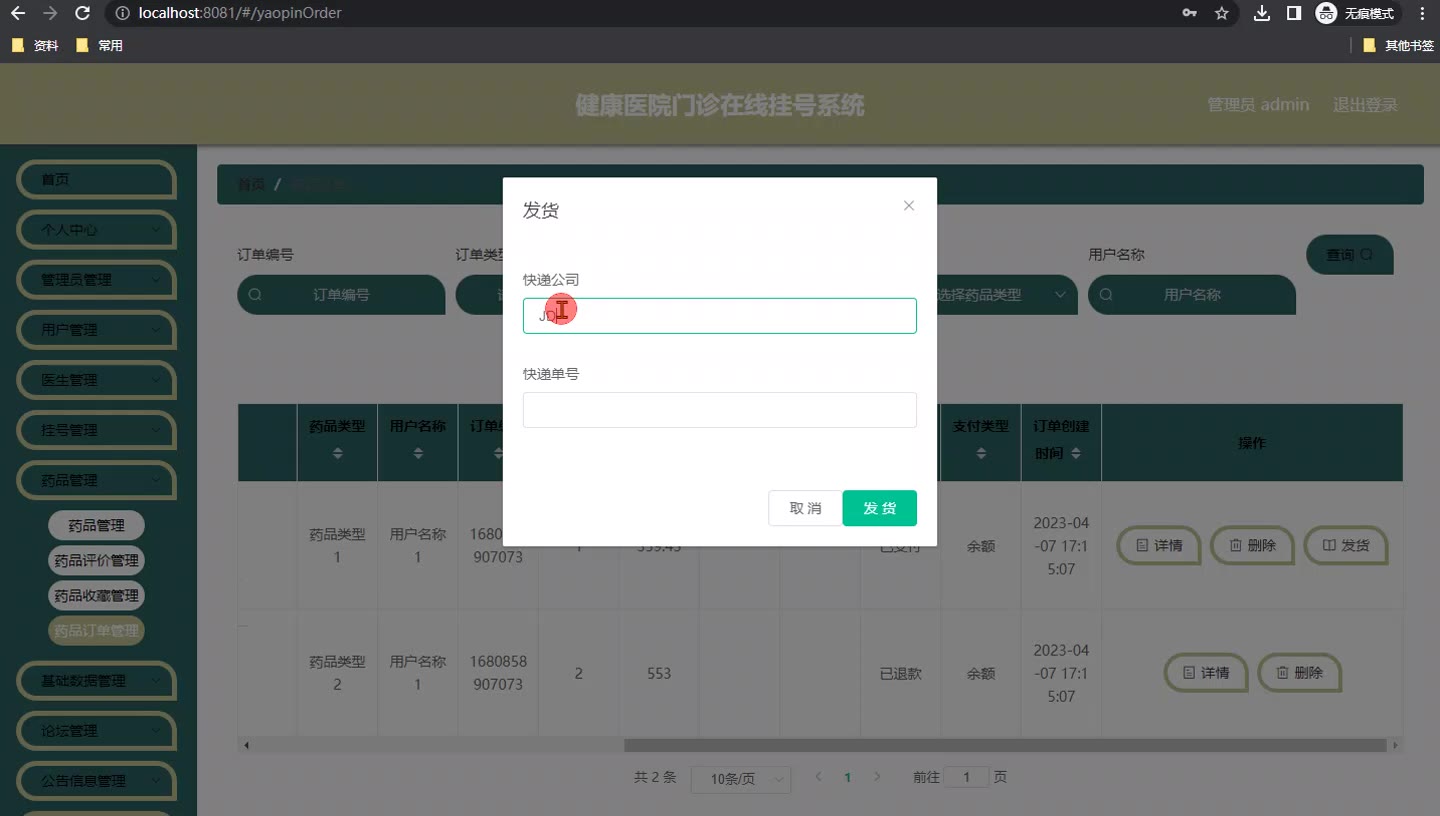This screenshot has width=1440, height=816.
Task: Go forward with browser forward arrow
Action: coord(50,13)
